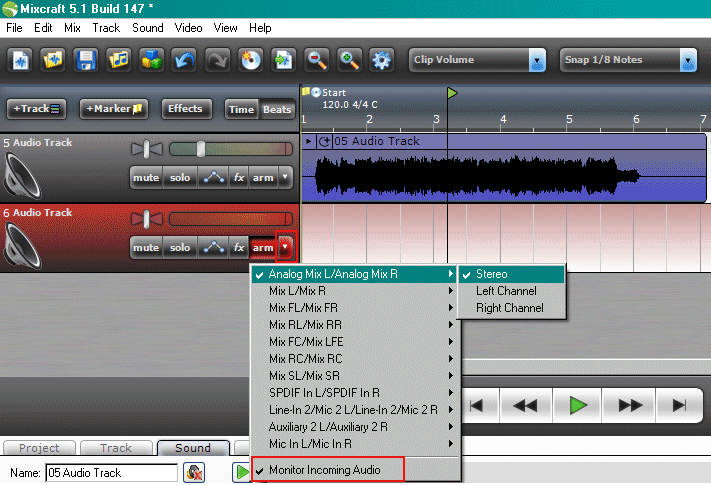Choose Auxiliary 2 L/Auxiliary 2 R input
Viewport: 711px width, 485px height.
point(356,427)
